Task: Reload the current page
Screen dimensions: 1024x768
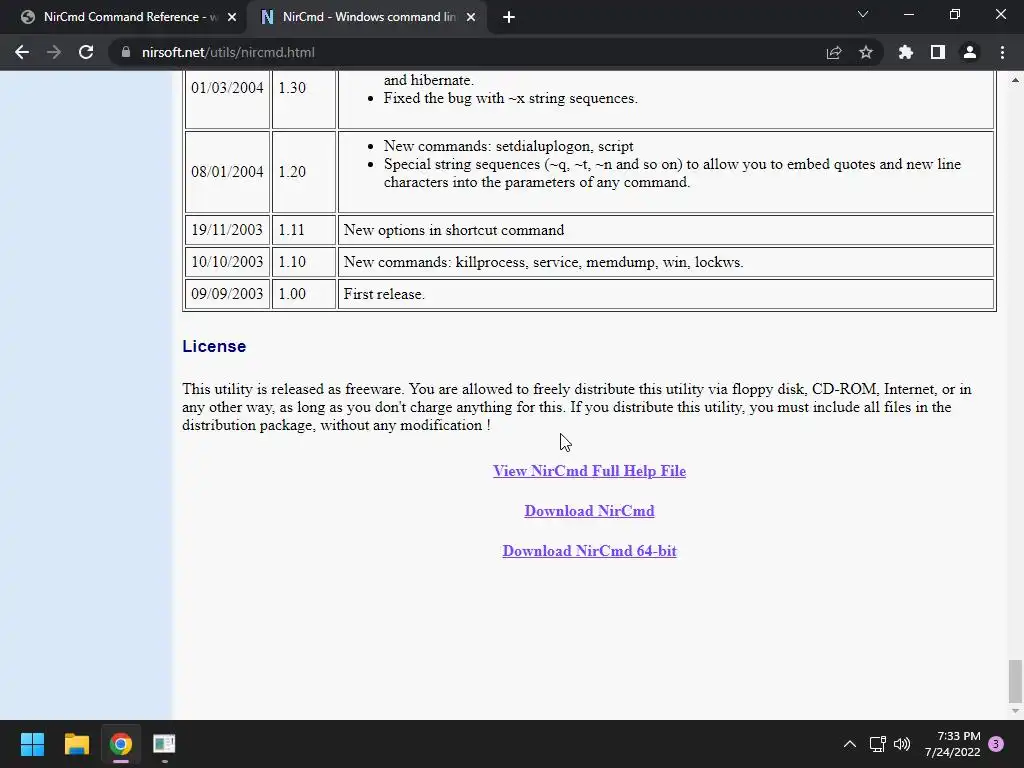Action: pos(86,52)
